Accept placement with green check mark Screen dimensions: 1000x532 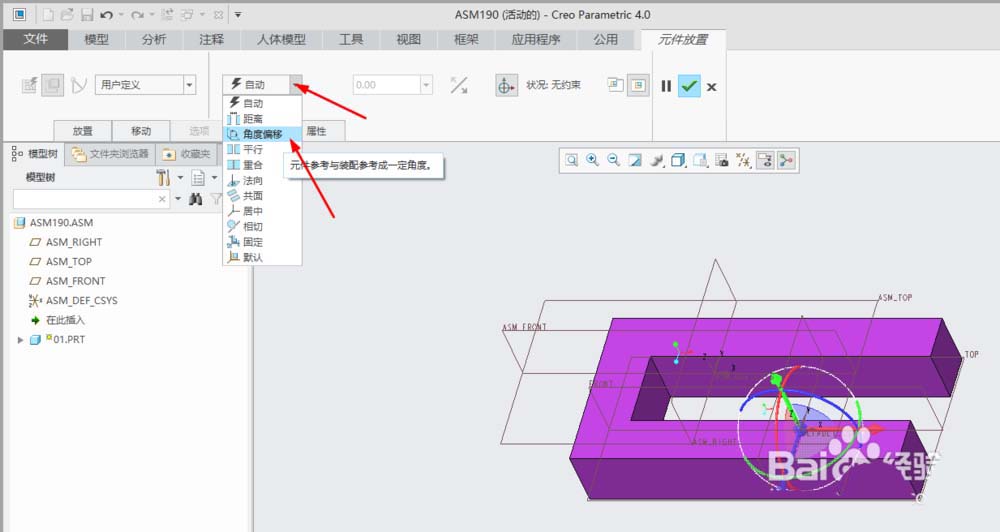point(689,85)
